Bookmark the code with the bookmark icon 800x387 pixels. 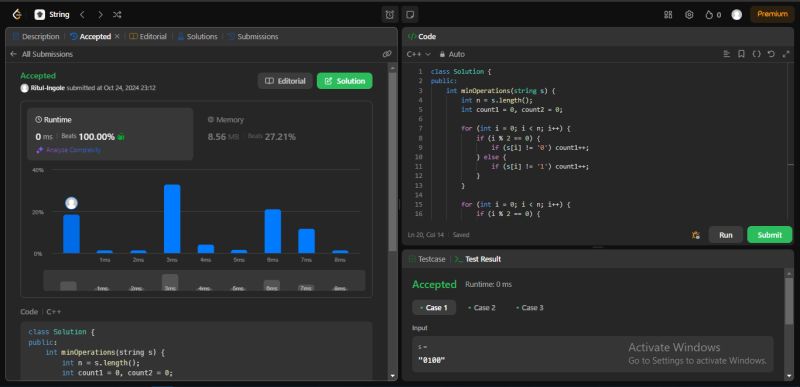point(741,54)
